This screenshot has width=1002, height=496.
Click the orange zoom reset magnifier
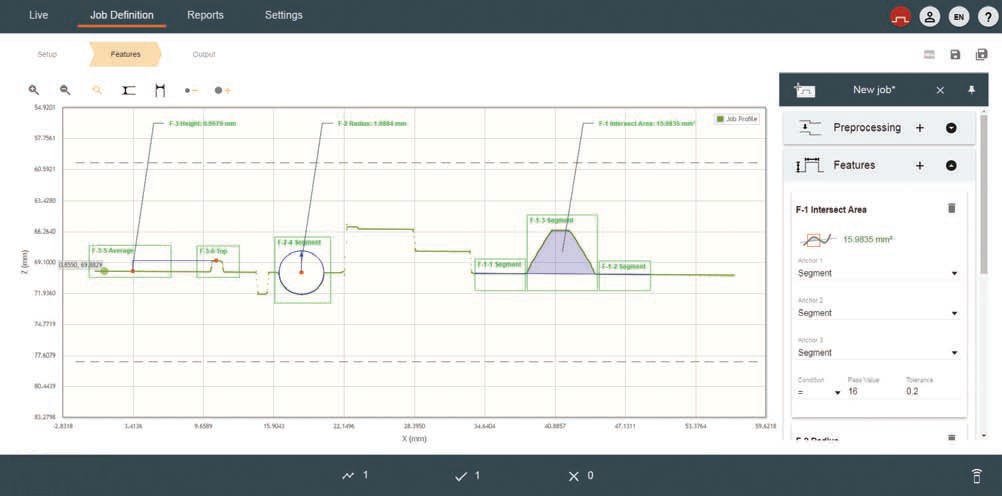click(x=97, y=90)
